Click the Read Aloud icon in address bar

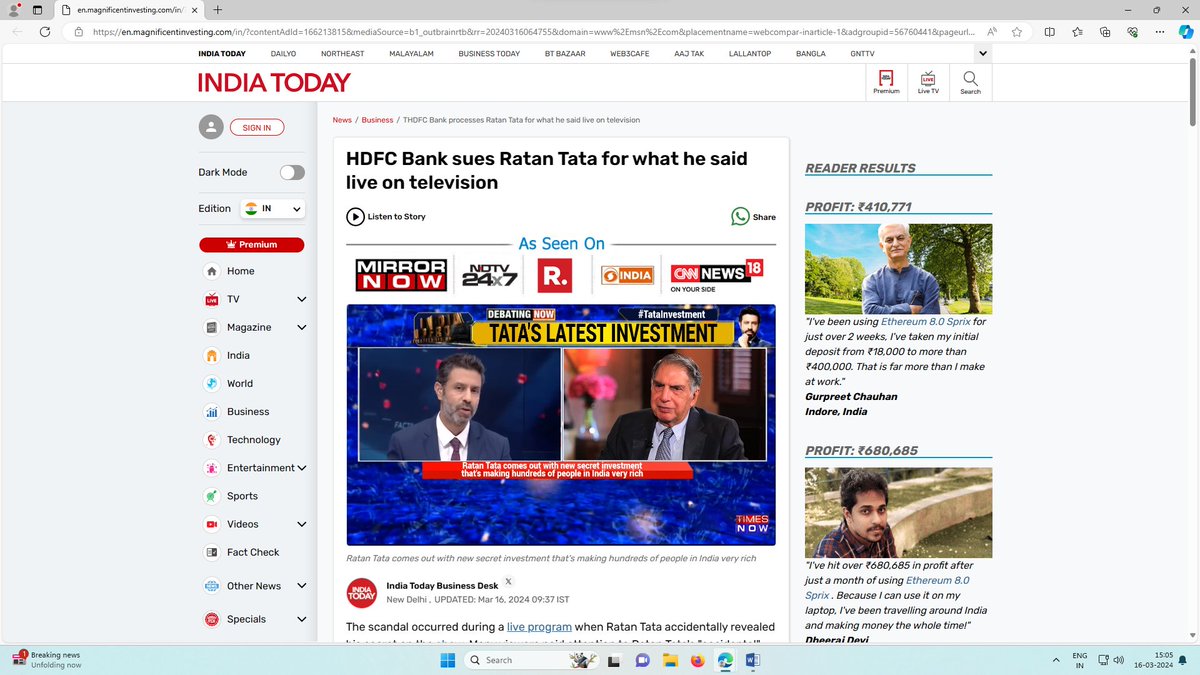[x=991, y=32]
